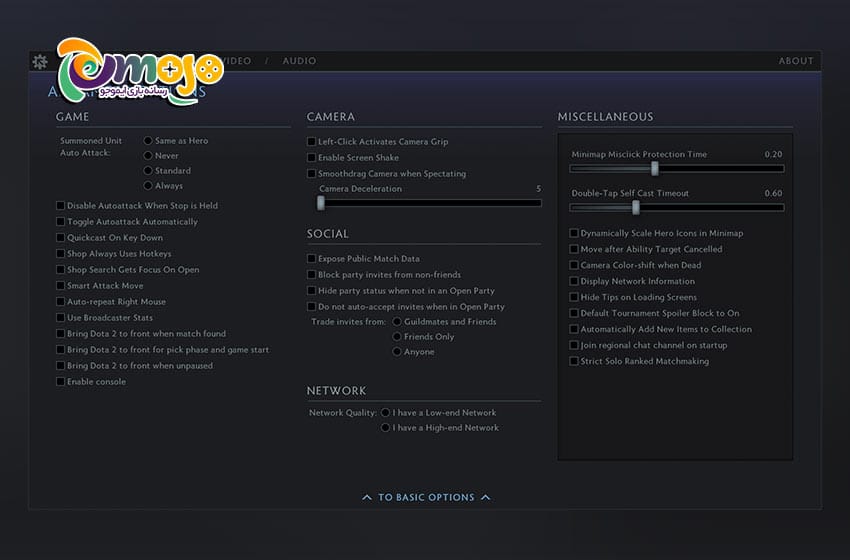Select Standard auto attack option
Screen dimensions: 850x560
(x=148, y=171)
